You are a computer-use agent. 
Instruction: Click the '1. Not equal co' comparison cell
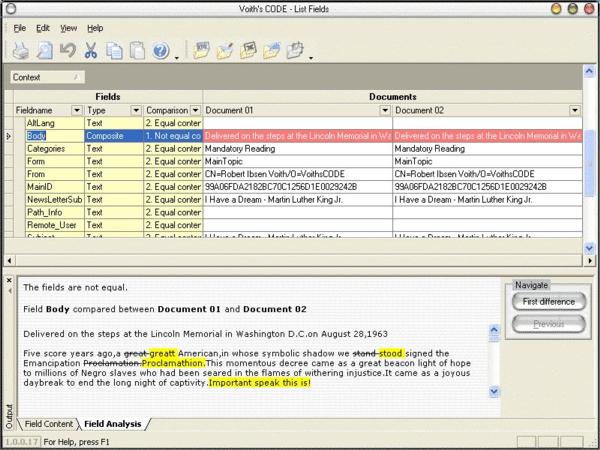click(x=173, y=136)
